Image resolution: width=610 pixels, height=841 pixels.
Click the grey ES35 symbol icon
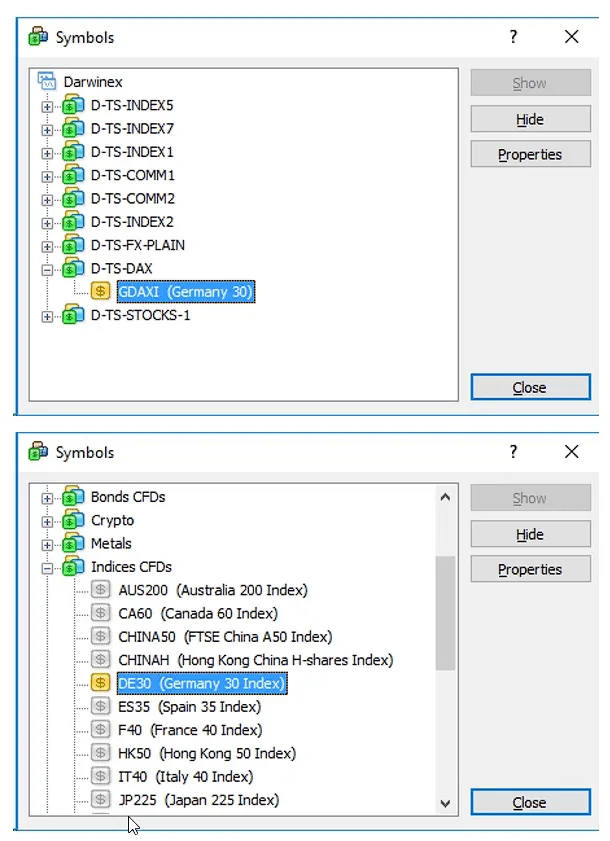100,706
